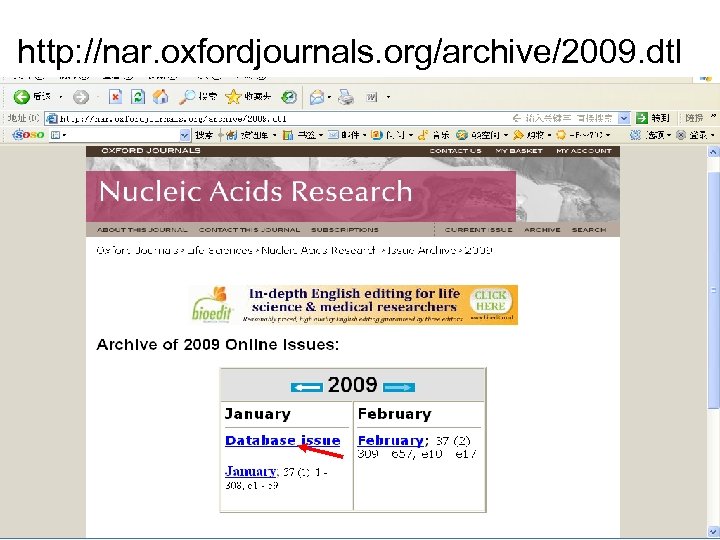720x540 pixels.
Task: Go to Home page icon
Action: [x=160, y=97]
